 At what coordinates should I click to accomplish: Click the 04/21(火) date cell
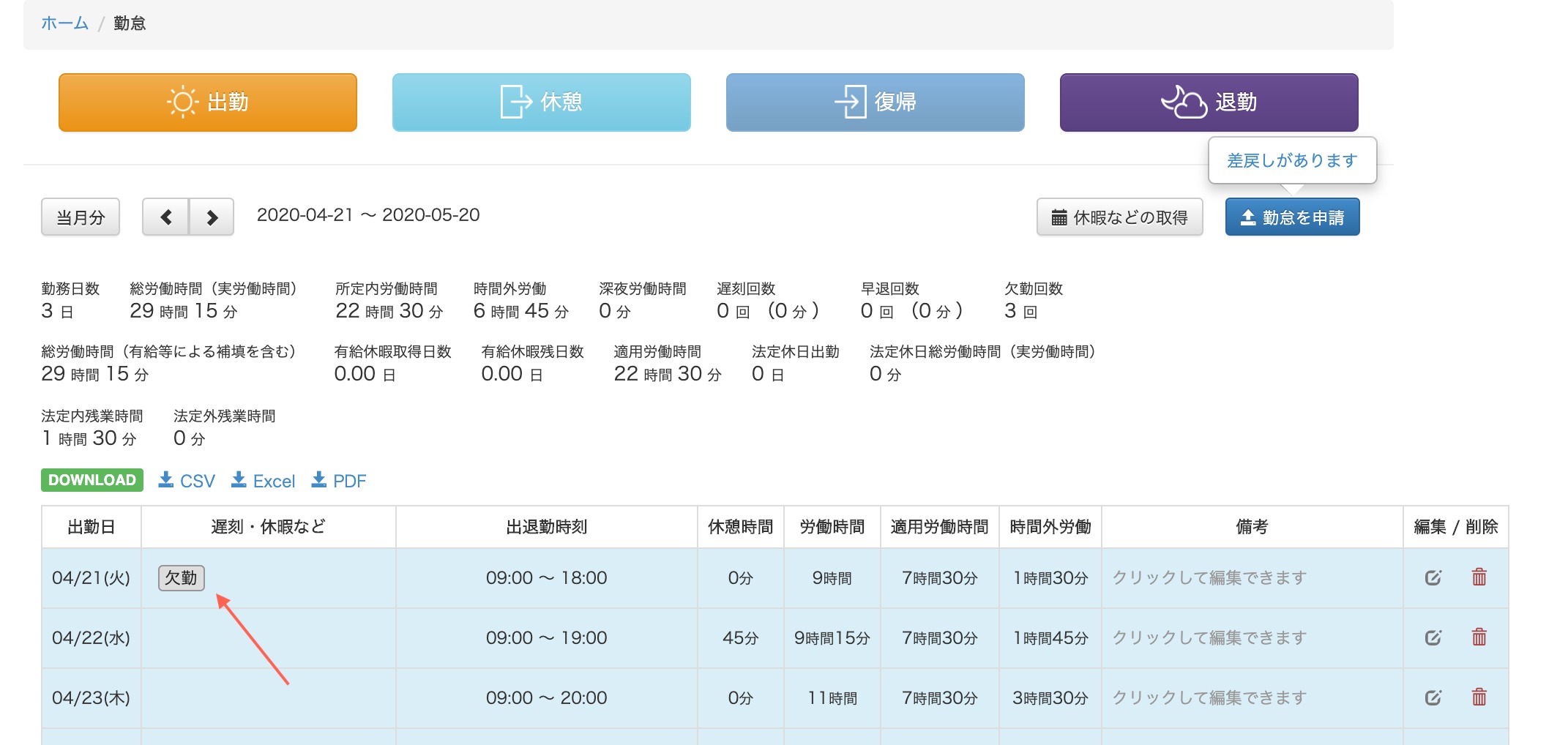[x=92, y=578]
